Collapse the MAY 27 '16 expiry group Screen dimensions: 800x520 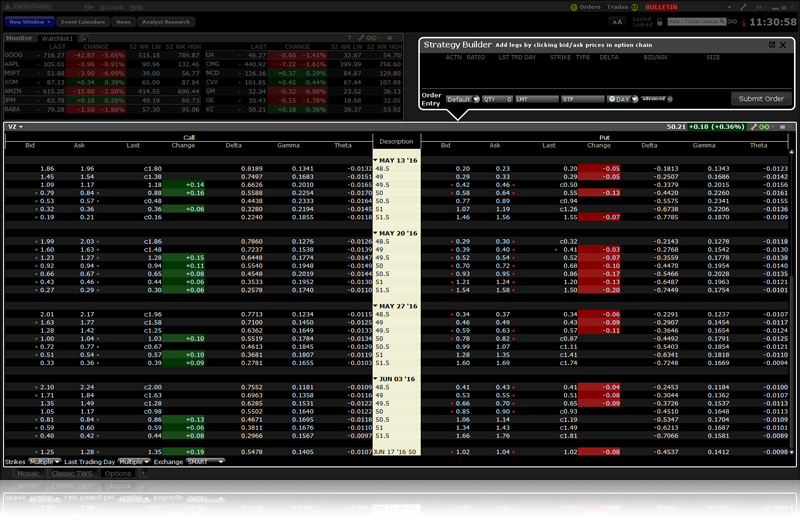click(376, 306)
